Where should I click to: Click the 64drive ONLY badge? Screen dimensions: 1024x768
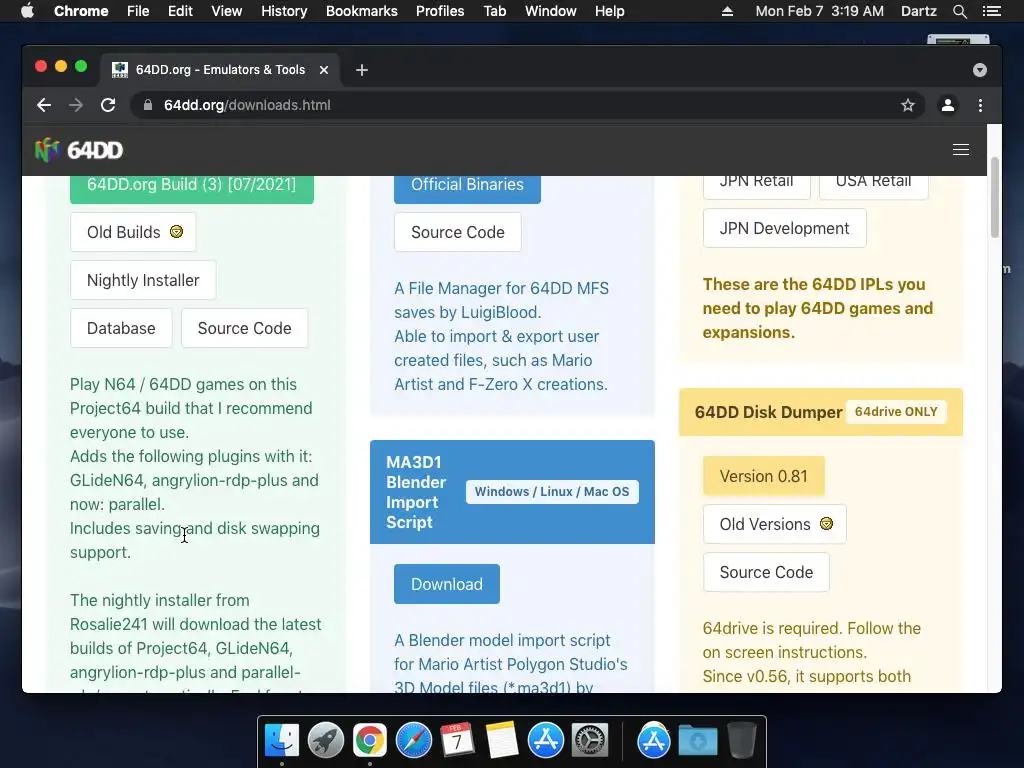pyautogui.click(x=896, y=412)
